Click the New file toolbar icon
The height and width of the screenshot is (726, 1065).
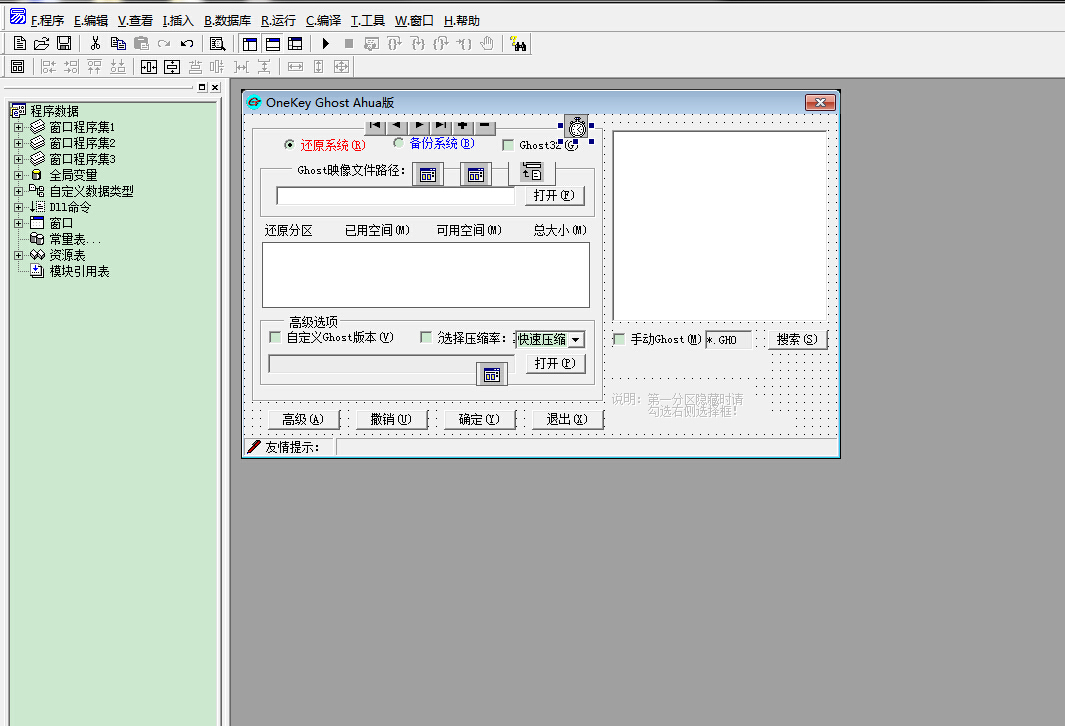click(20, 44)
